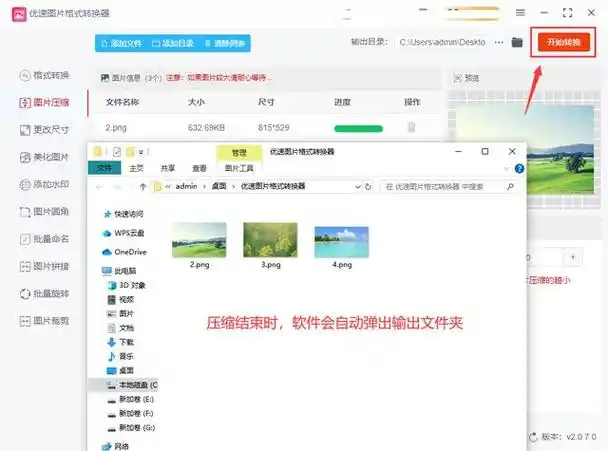The width and height of the screenshot is (608, 451).
Task: Open 桌面 folder in navigation pane
Action: [121, 370]
